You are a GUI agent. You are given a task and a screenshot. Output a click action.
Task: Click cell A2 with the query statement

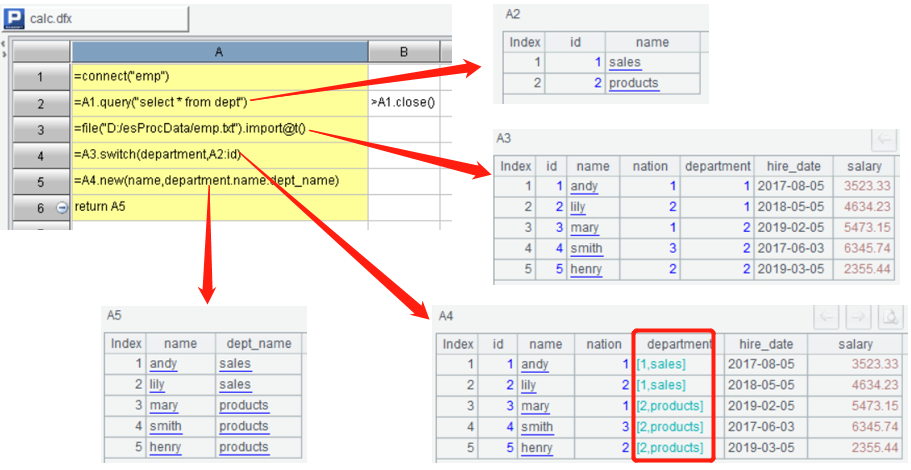pyautogui.click(x=219, y=103)
